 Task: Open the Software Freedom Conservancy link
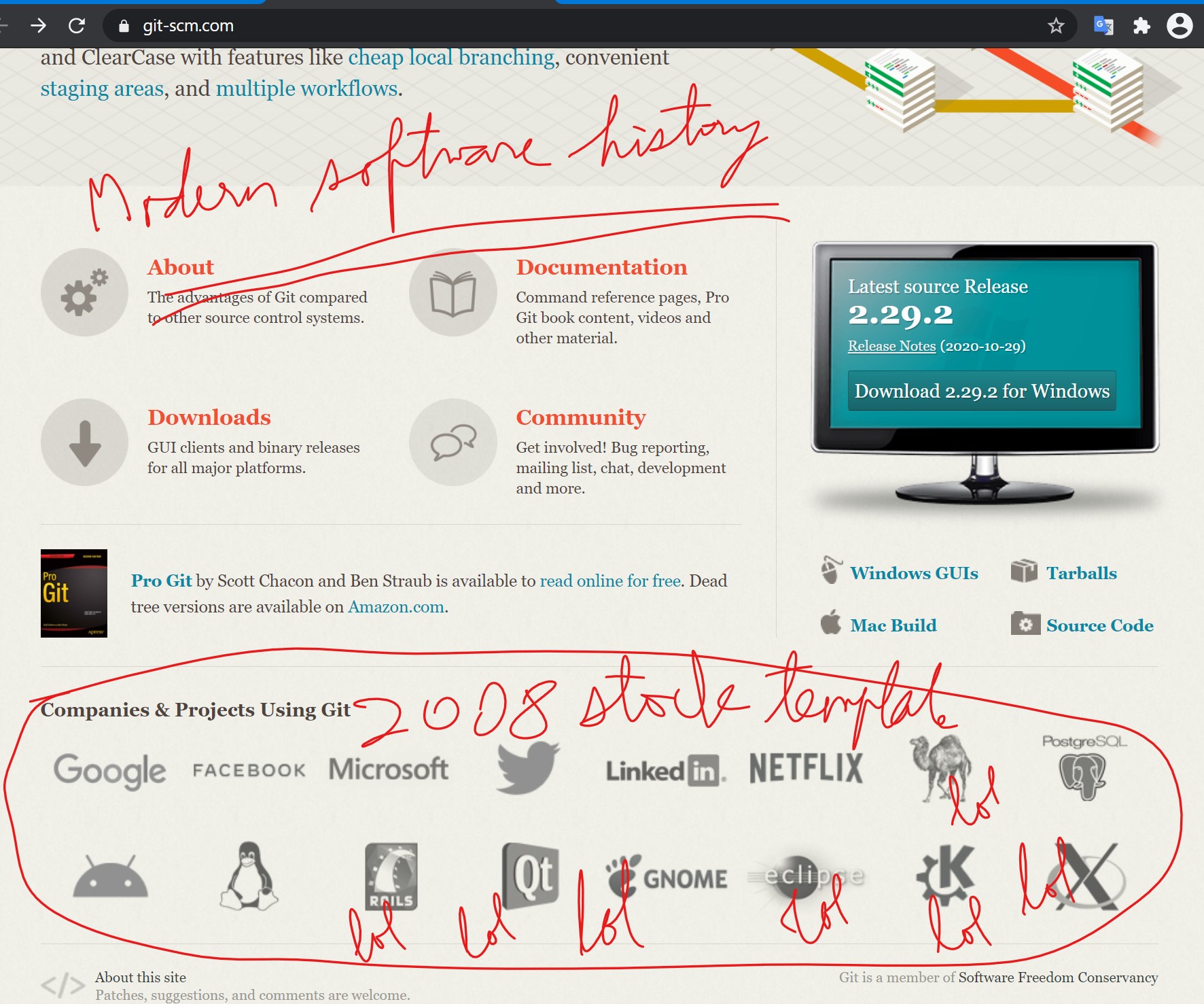tap(1058, 977)
